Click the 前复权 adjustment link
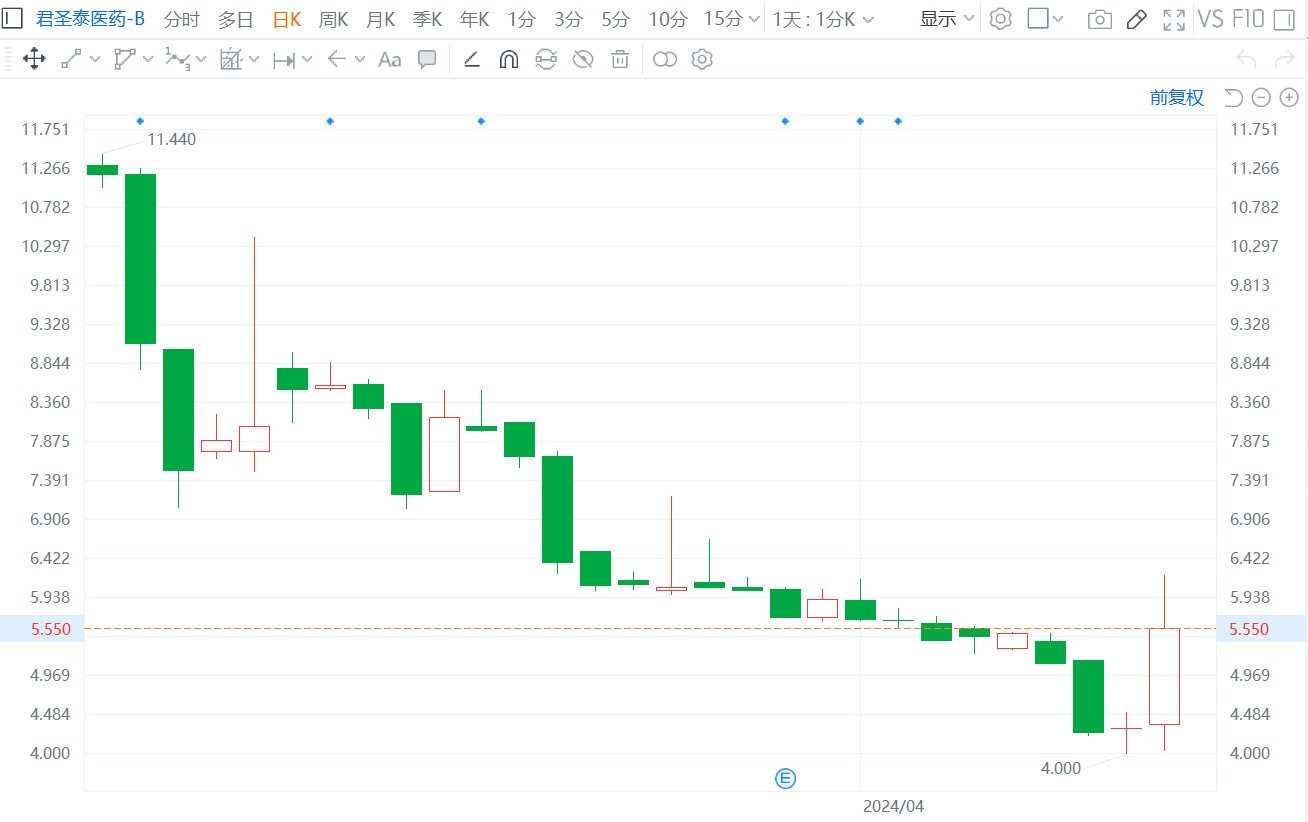 coord(1177,97)
